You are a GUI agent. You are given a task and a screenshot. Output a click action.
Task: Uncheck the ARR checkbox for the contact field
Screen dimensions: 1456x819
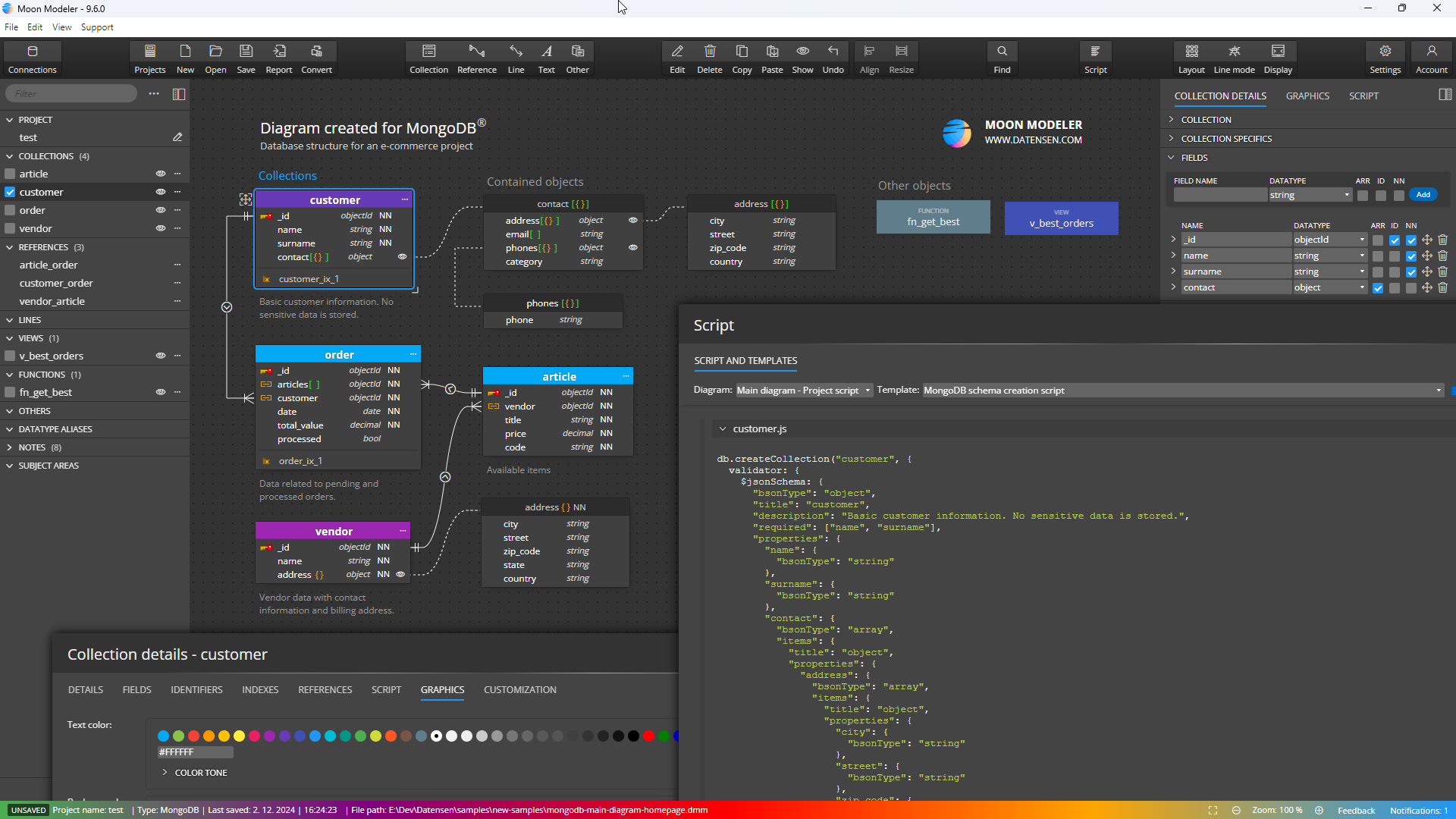pos(1378,288)
